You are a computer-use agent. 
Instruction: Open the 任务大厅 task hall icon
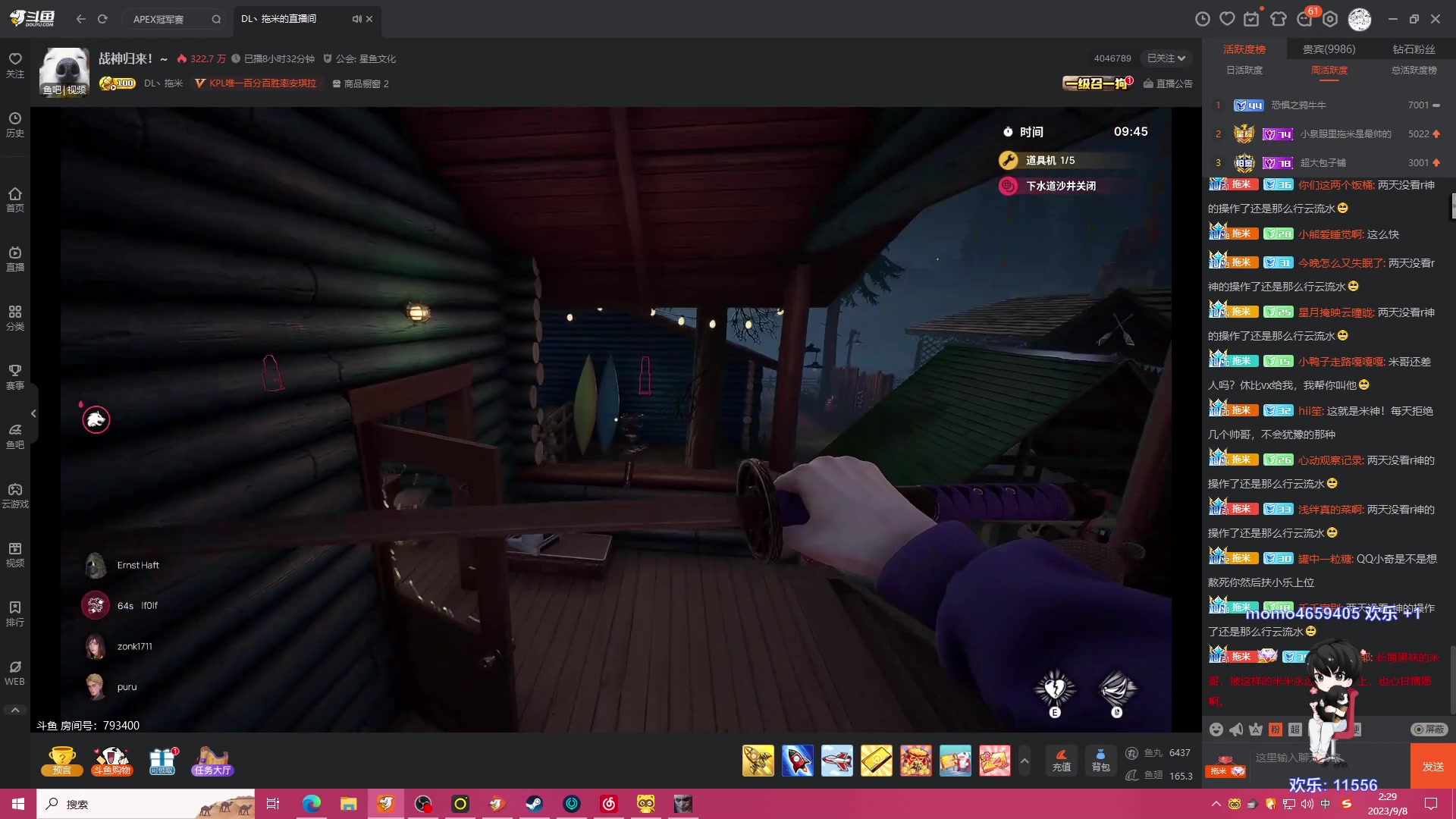coord(212,761)
